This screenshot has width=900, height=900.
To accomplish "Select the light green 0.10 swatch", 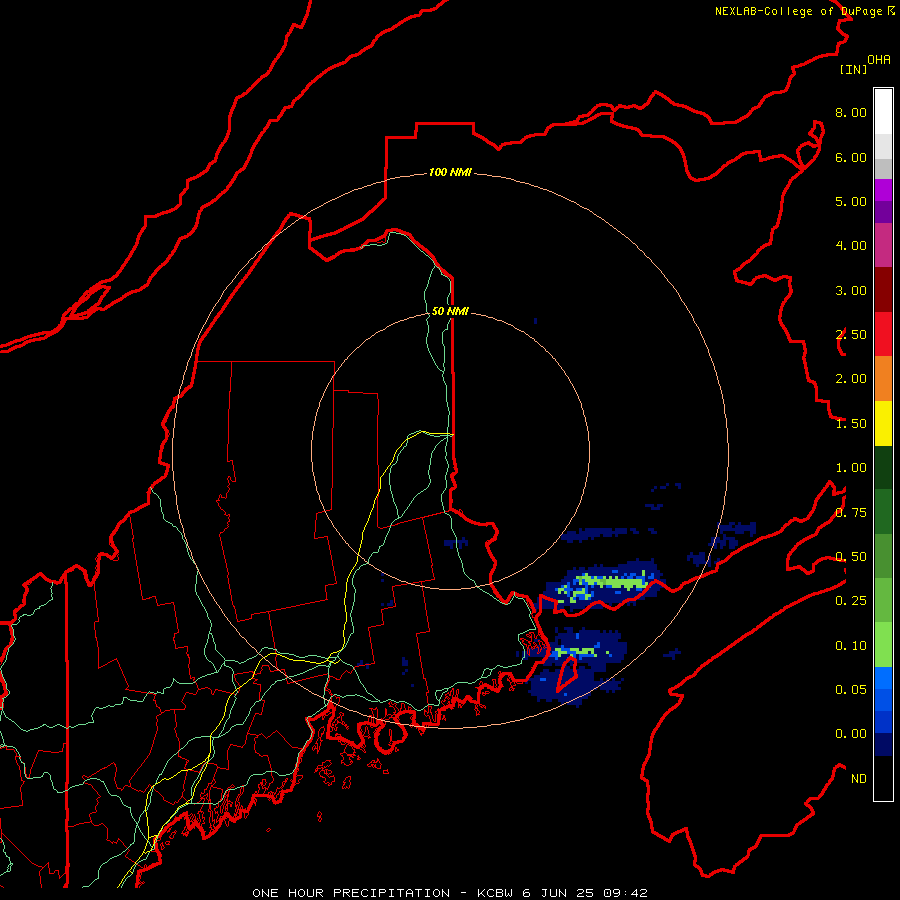I will (883, 645).
